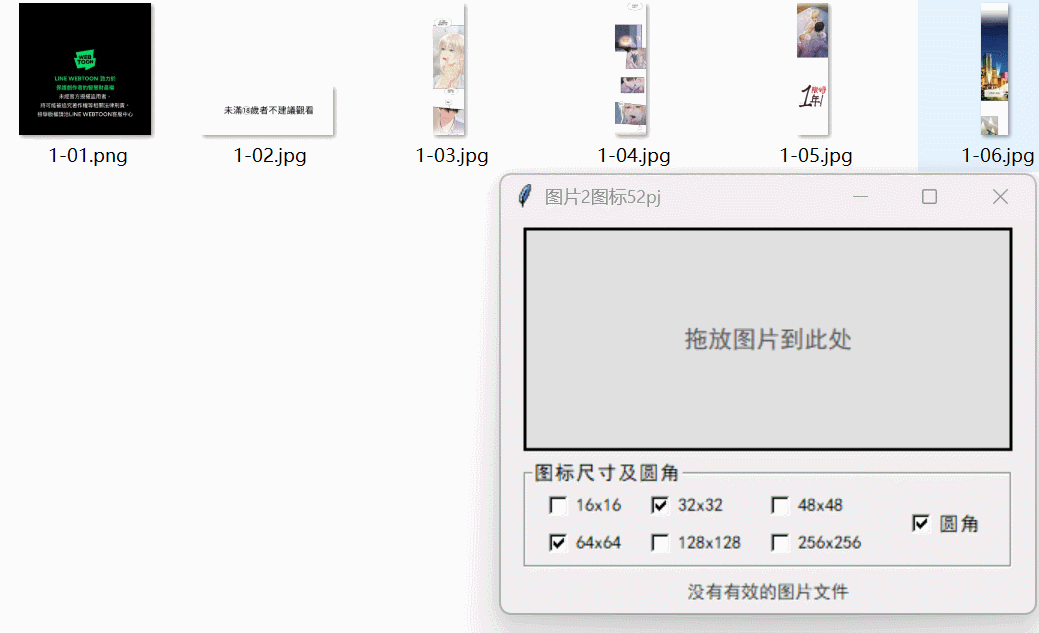Viewport: 1039px width, 633px height.
Task: Uncheck the 32x32 icon size
Action: pyautogui.click(x=660, y=506)
